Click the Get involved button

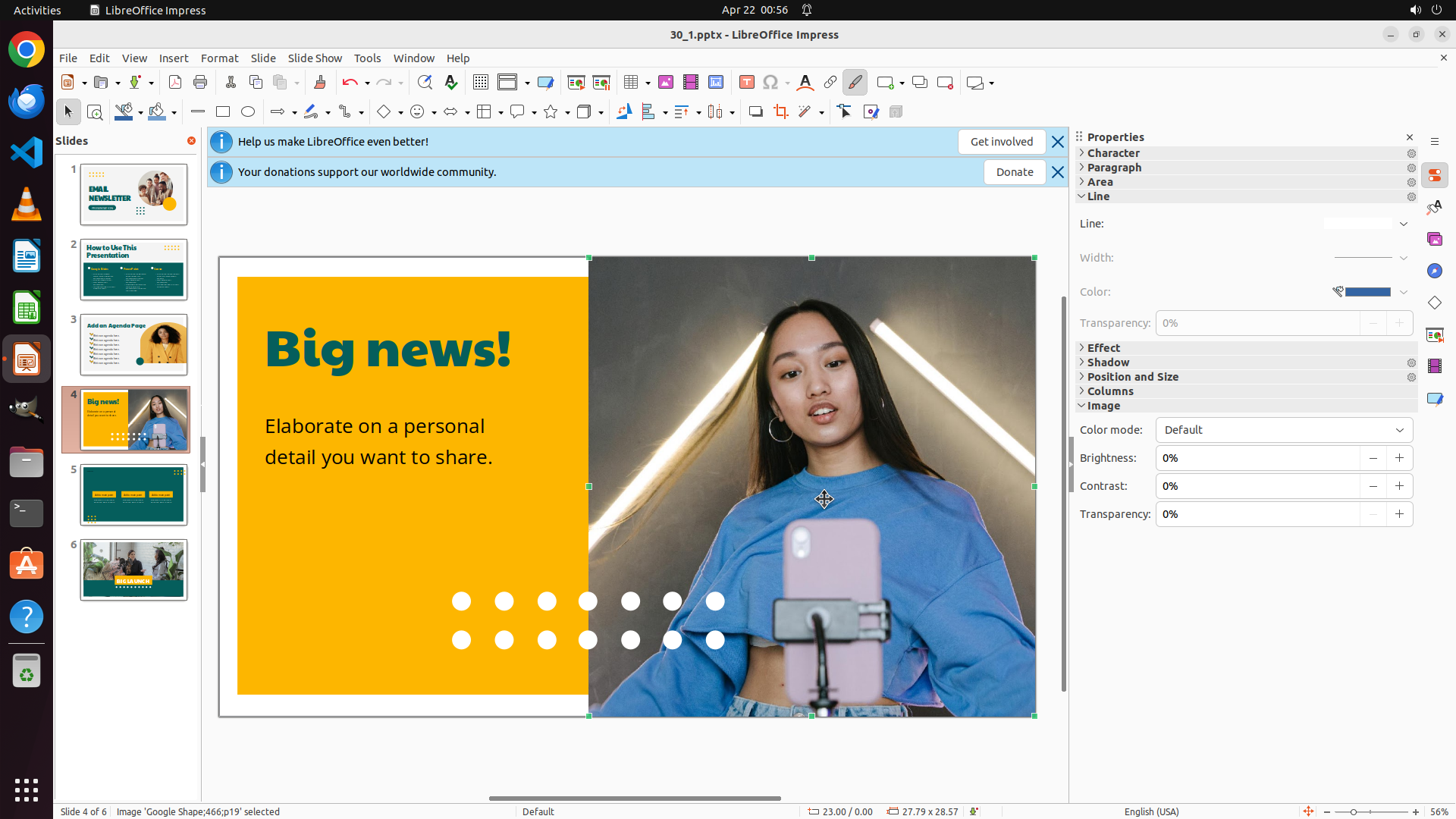pos(1001,142)
